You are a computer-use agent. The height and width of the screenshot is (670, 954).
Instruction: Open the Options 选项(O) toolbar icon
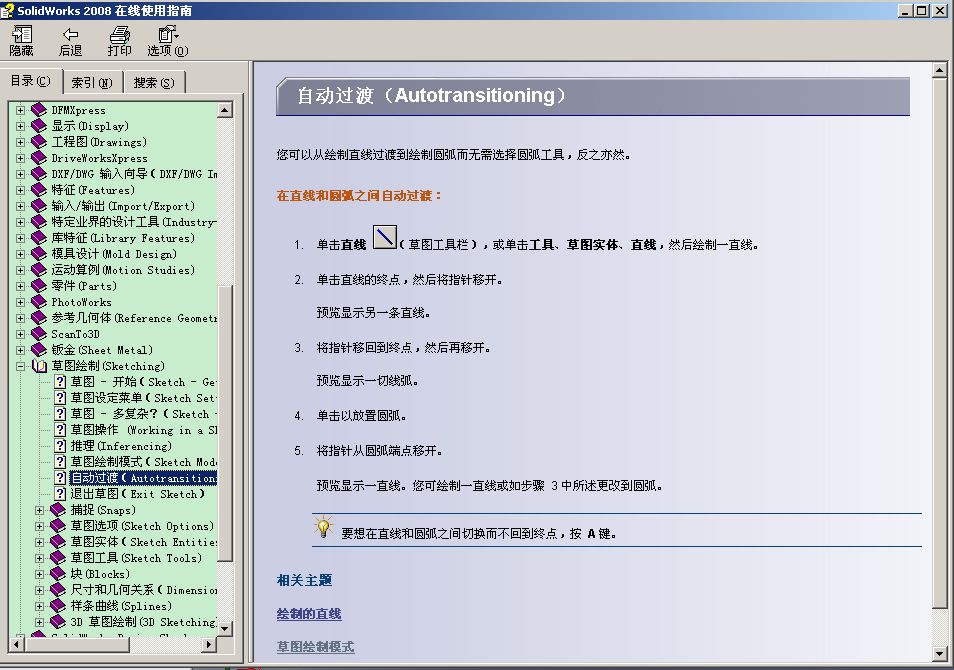coord(168,41)
